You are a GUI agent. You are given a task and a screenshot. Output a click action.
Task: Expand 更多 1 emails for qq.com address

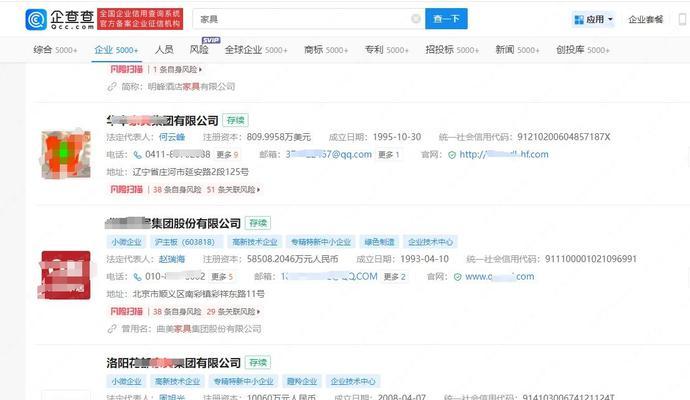pyautogui.click(x=389, y=155)
